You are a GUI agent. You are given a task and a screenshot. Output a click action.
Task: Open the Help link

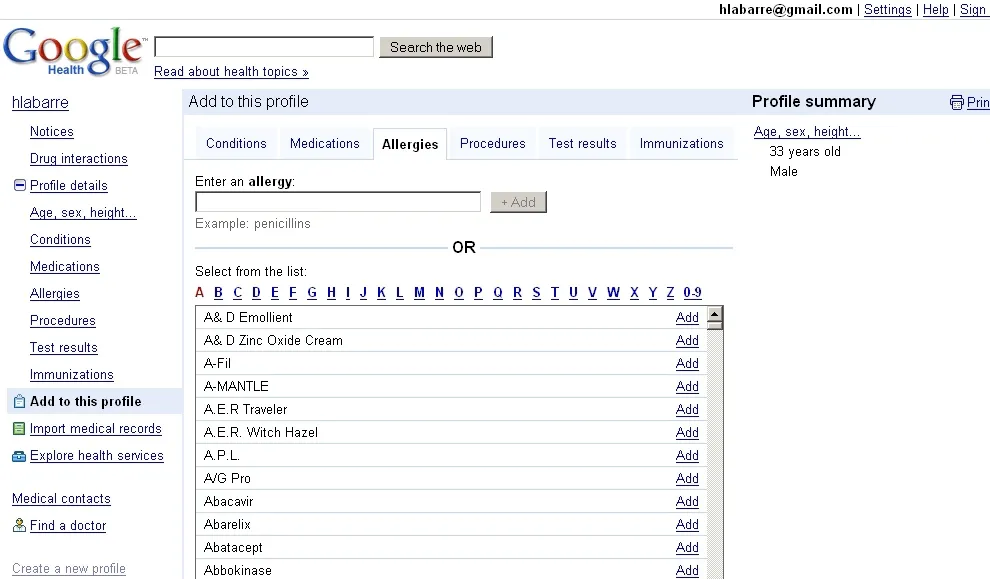pyautogui.click(x=936, y=9)
